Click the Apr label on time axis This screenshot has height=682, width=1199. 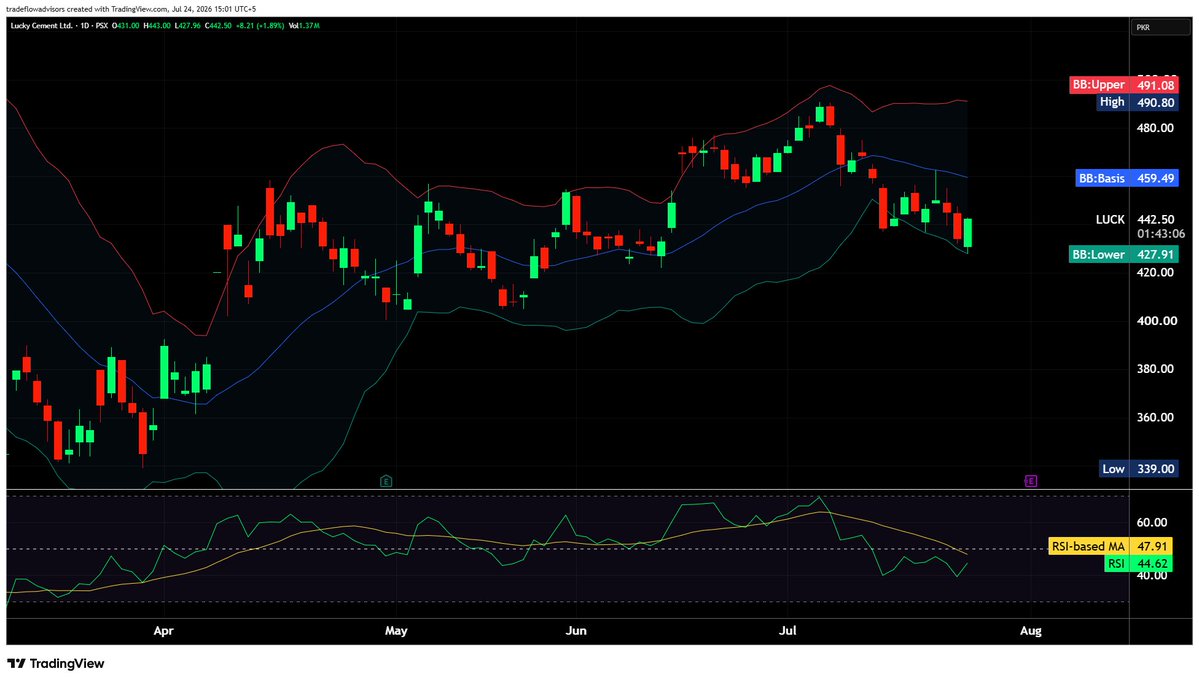coord(164,631)
